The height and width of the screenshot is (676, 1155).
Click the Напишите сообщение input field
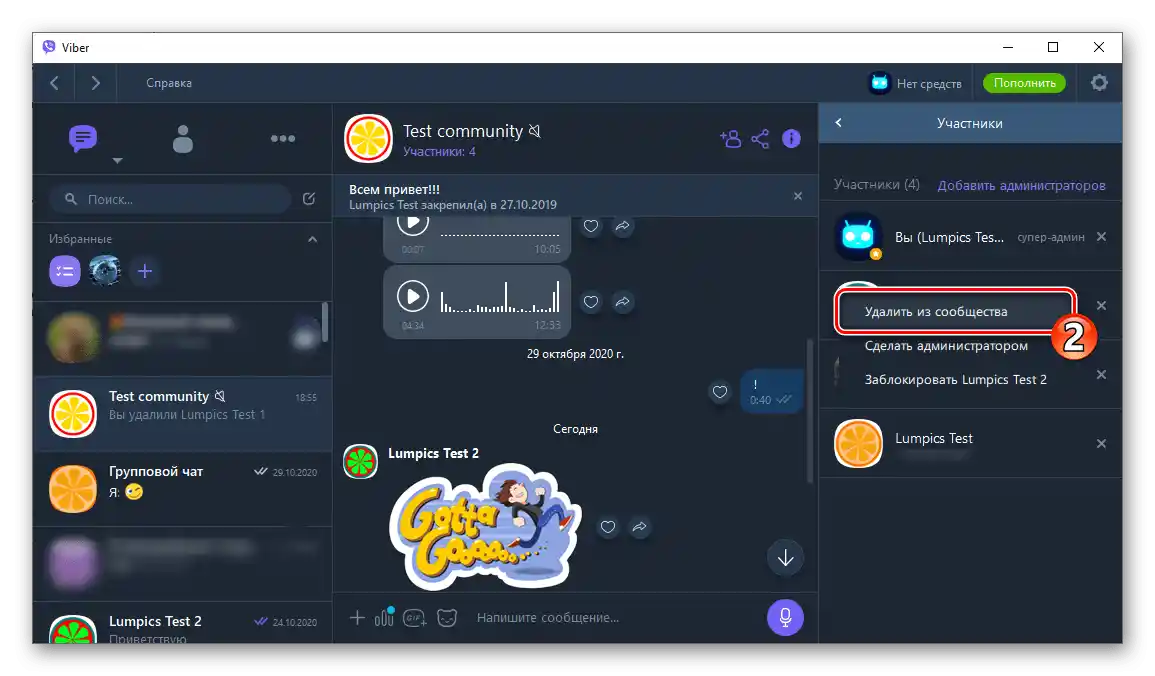pos(580,617)
